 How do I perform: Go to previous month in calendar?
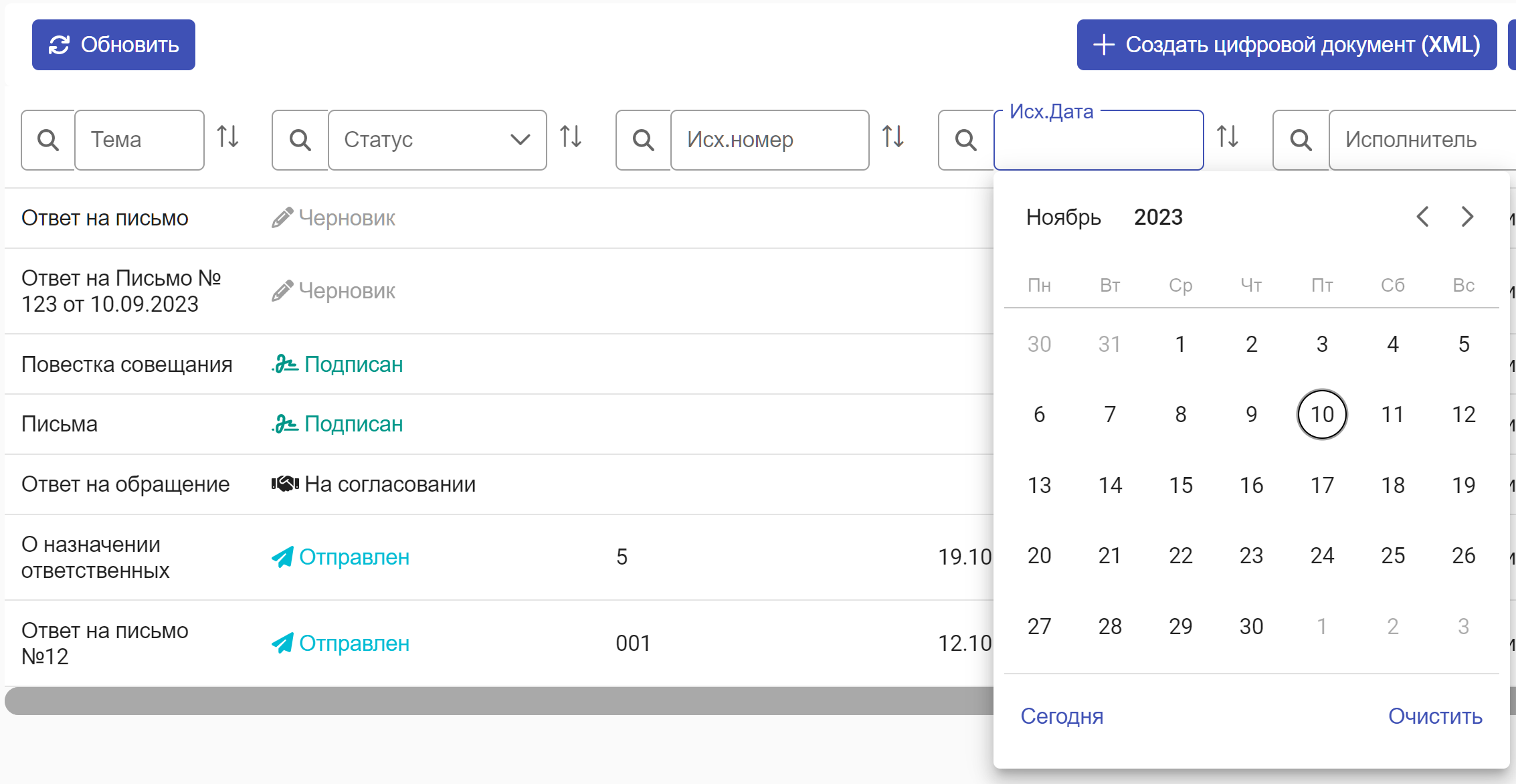coord(1423,217)
